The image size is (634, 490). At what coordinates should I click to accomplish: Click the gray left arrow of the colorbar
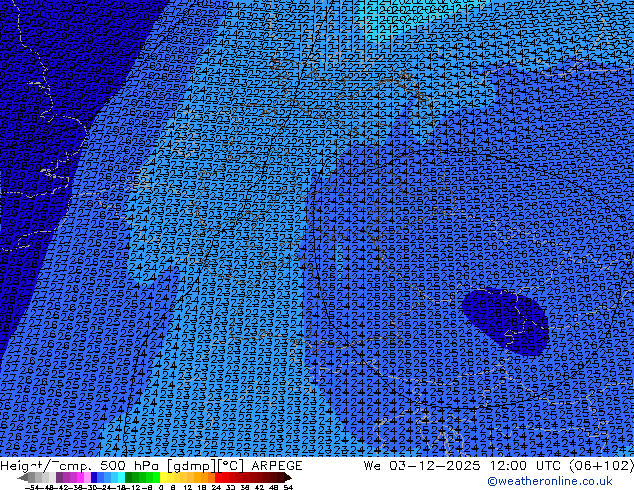point(23,477)
